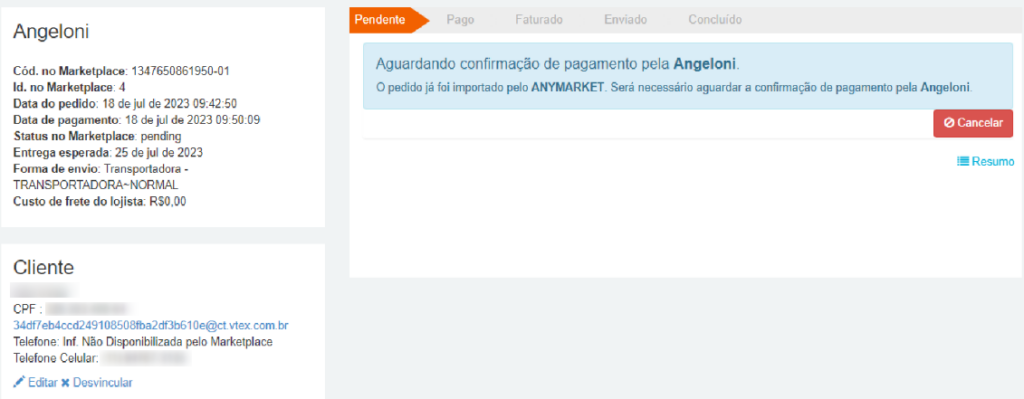Select the Faturado status step
The height and width of the screenshot is (399, 1024).
point(539,20)
